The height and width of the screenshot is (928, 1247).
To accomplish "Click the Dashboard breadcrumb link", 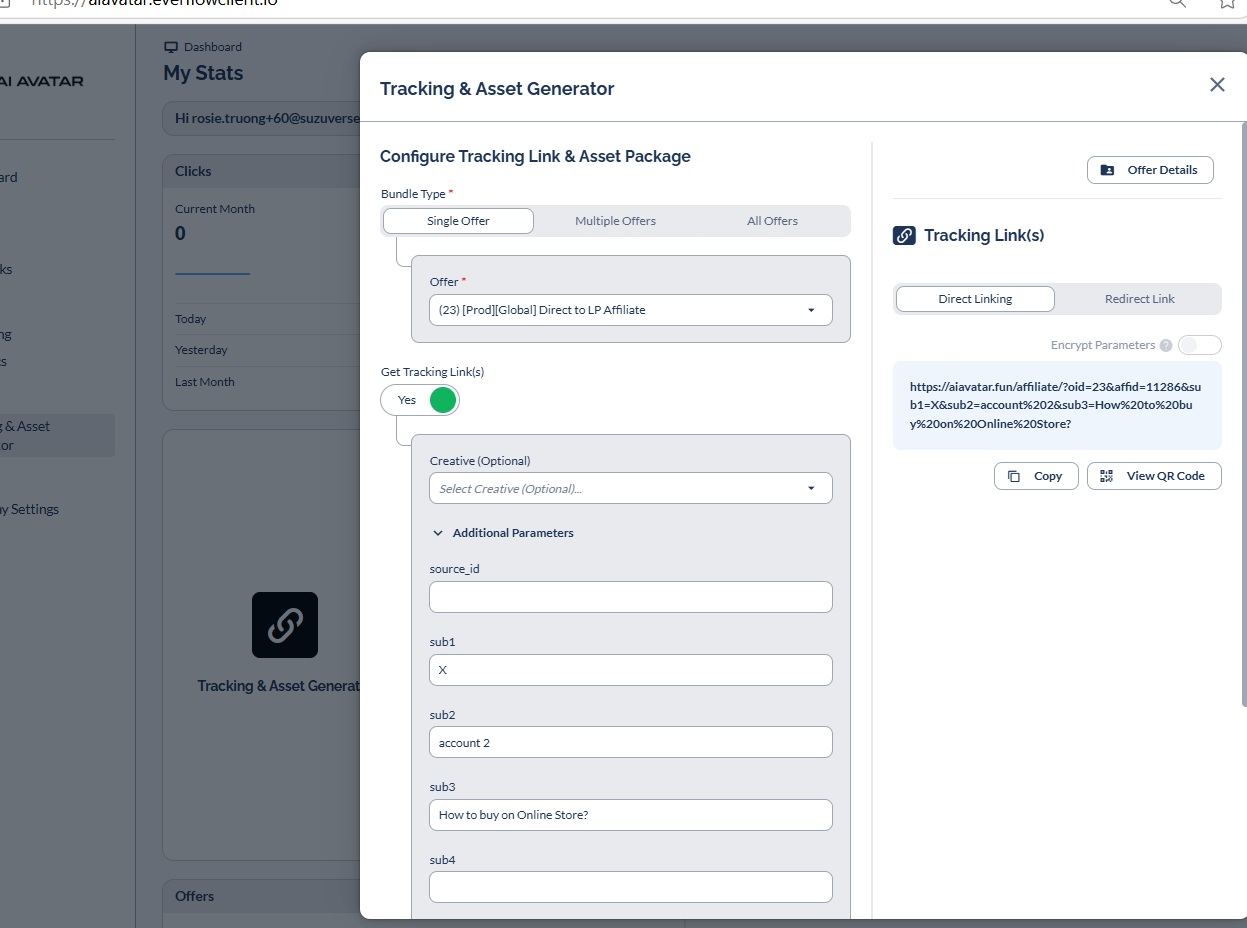I will coord(212,47).
